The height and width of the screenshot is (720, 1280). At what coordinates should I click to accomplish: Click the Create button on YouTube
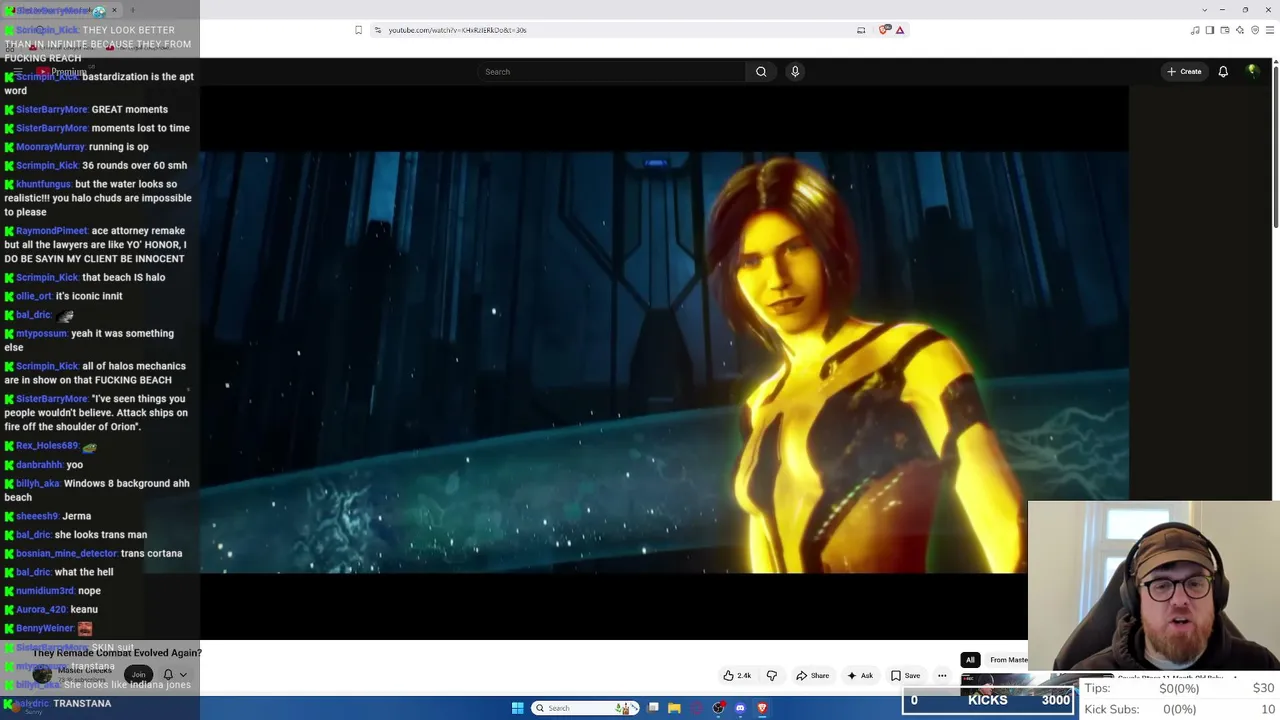point(1184,72)
